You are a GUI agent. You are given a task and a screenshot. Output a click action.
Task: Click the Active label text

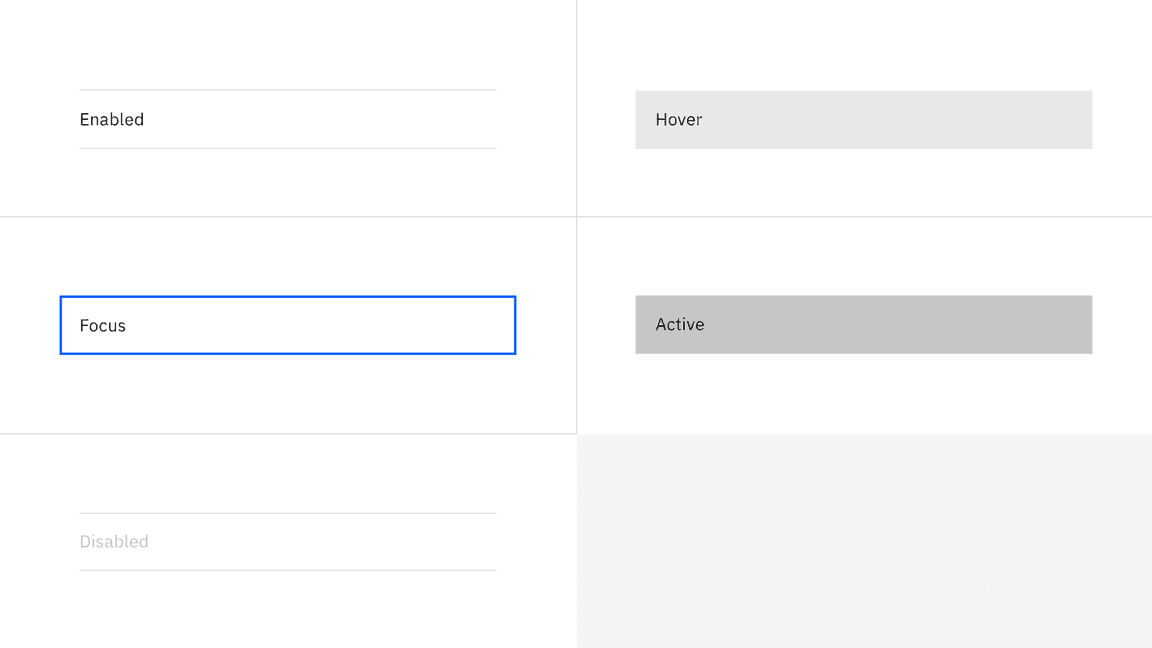coord(680,325)
